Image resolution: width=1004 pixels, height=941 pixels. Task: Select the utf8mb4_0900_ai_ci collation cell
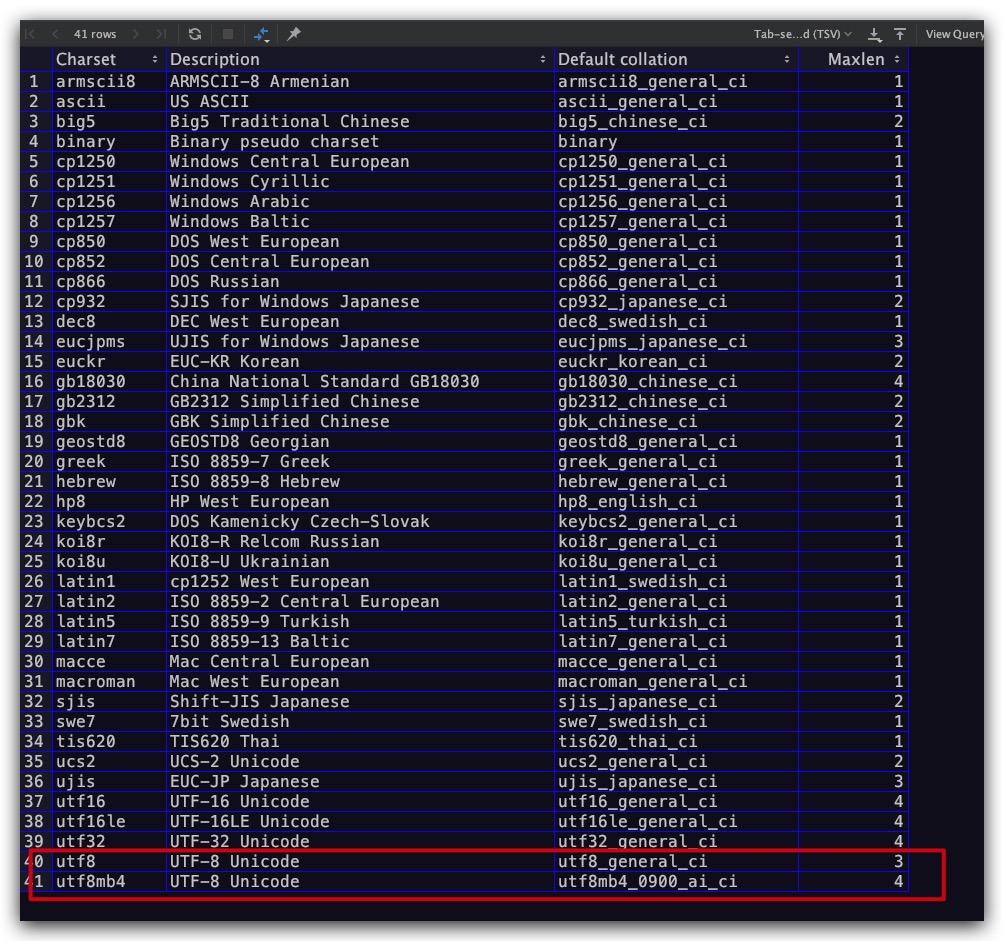(676, 881)
